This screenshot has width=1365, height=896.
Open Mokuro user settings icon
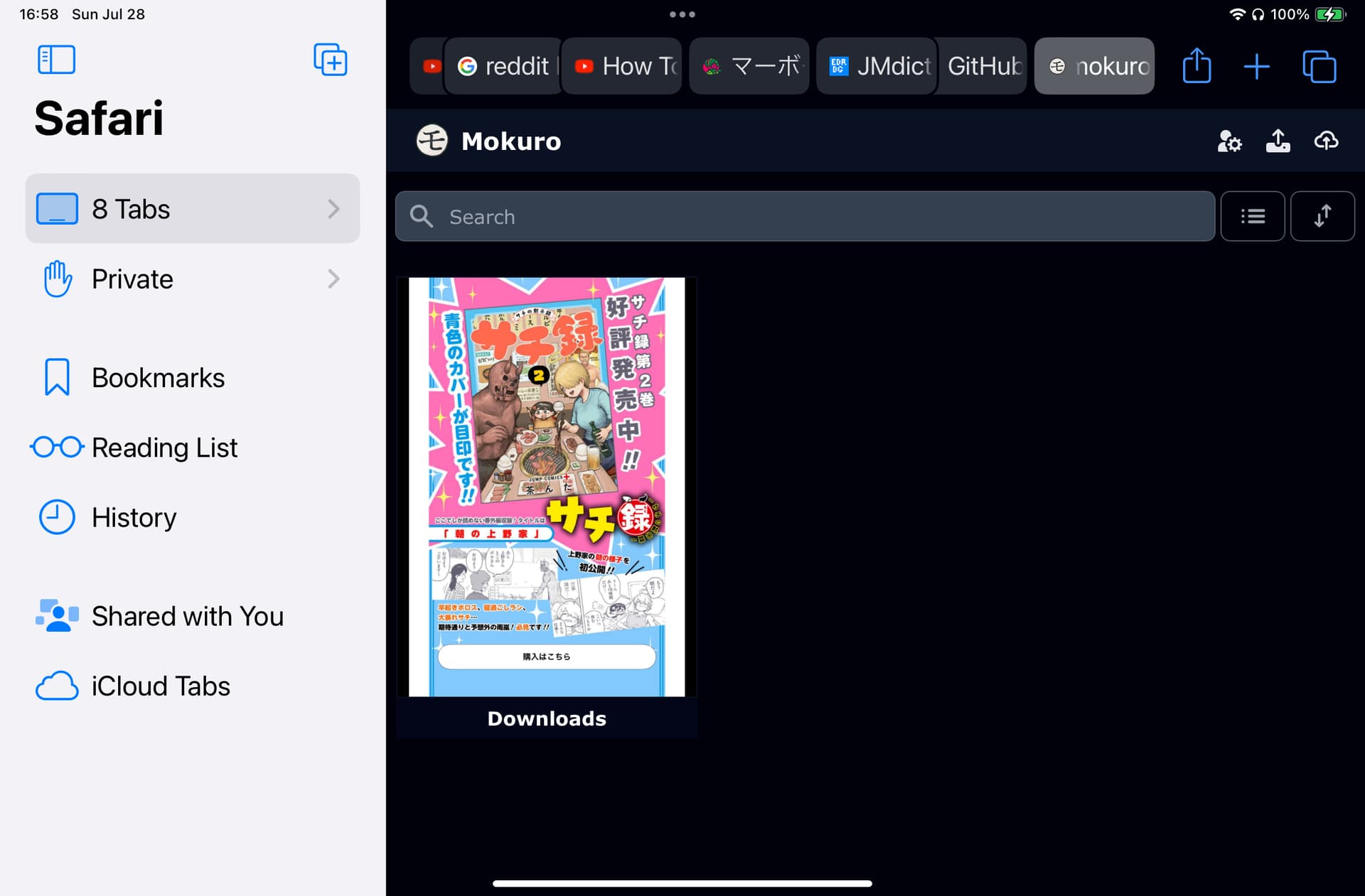[1229, 141]
